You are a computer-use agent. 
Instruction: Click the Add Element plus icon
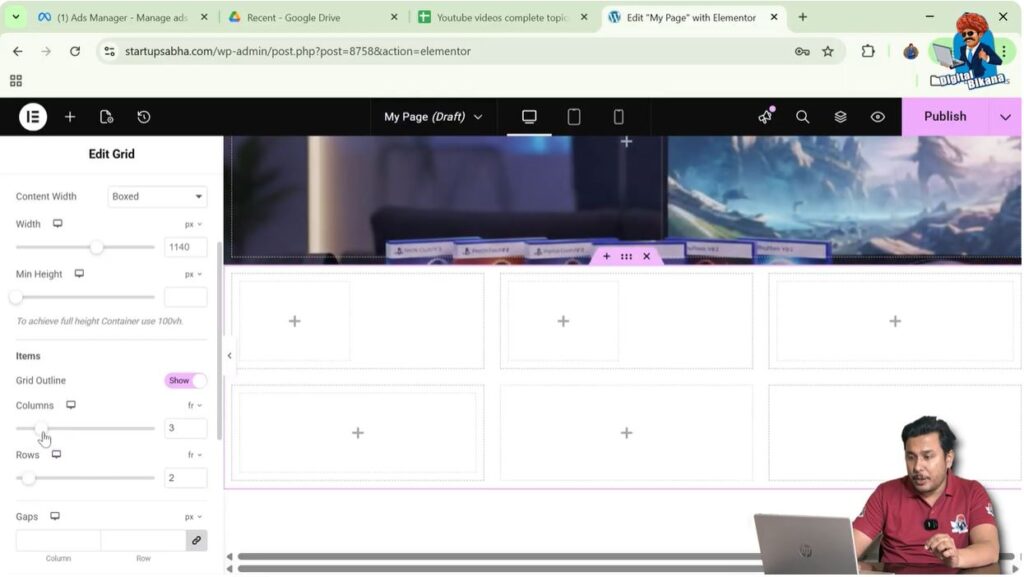(x=70, y=117)
